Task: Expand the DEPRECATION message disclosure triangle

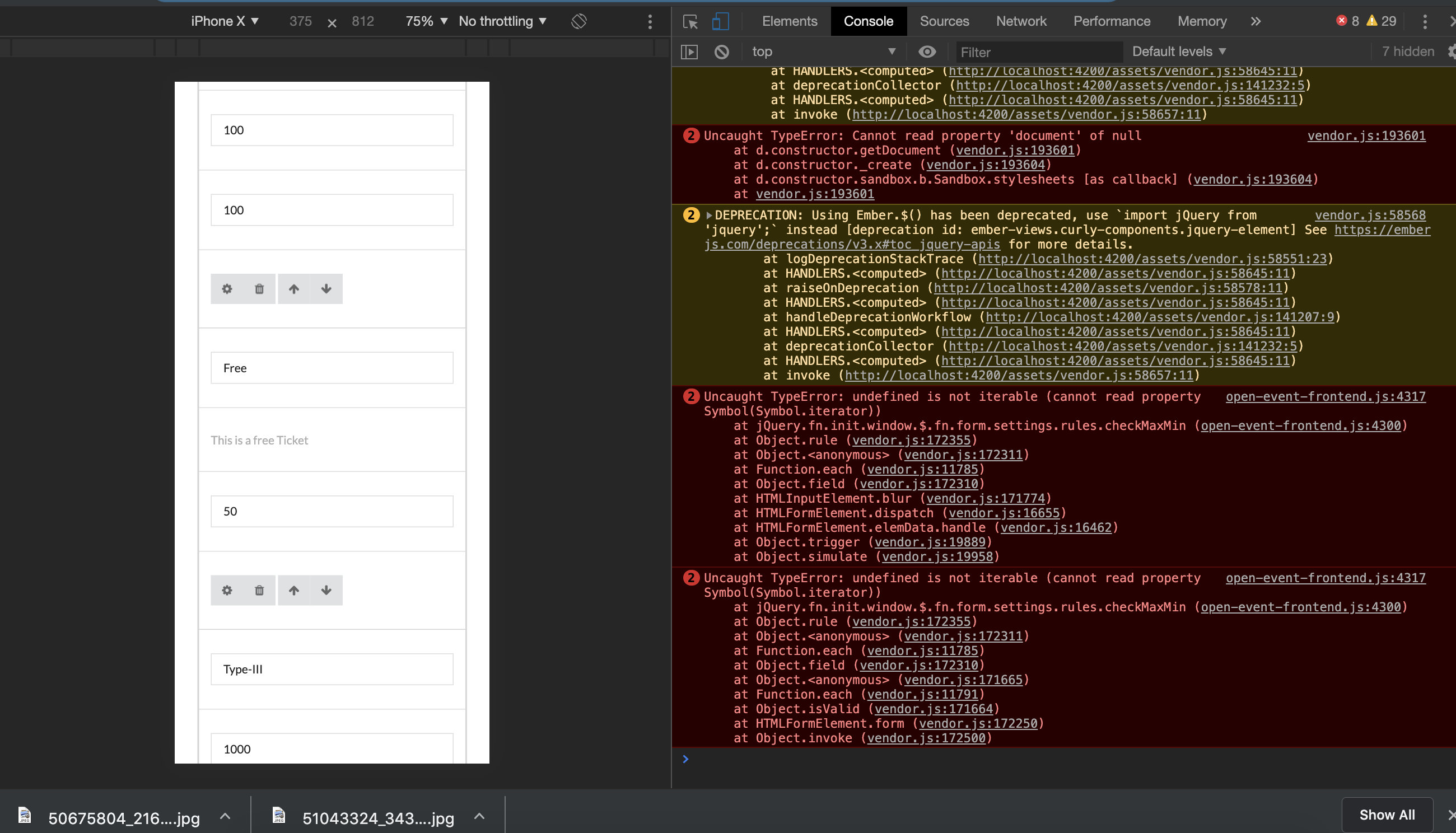Action: click(708, 216)
